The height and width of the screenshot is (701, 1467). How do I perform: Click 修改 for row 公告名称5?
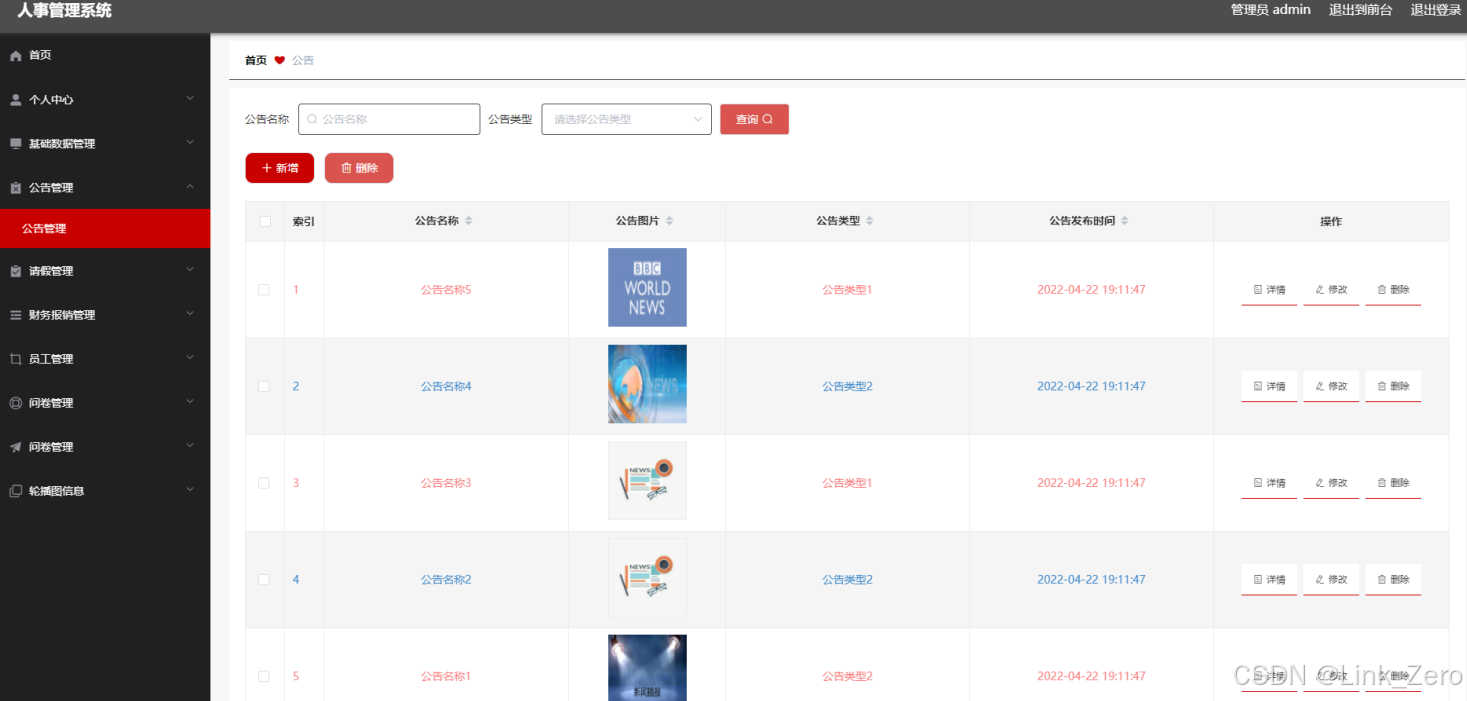1331,290
